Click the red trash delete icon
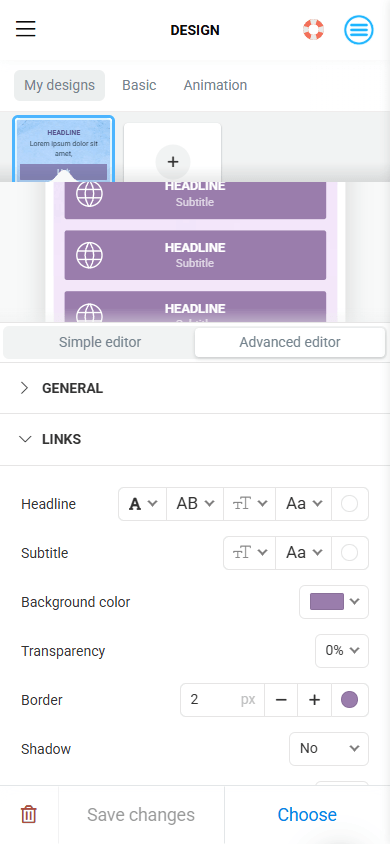Image resolution: width=390 pixels, height=844 pixels. click(x=29, y=814)
